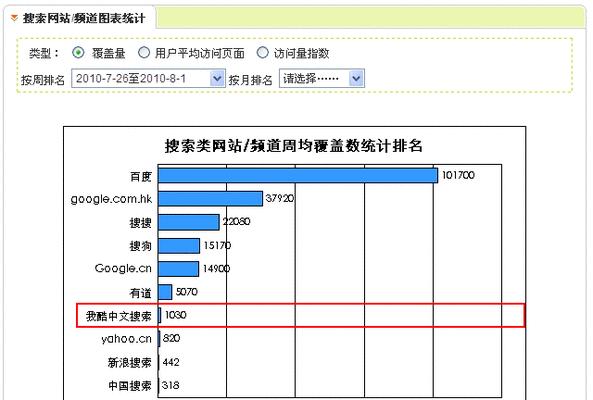Click the value 37920
Screen dimensions: 593x400
(x=280, y=198)
